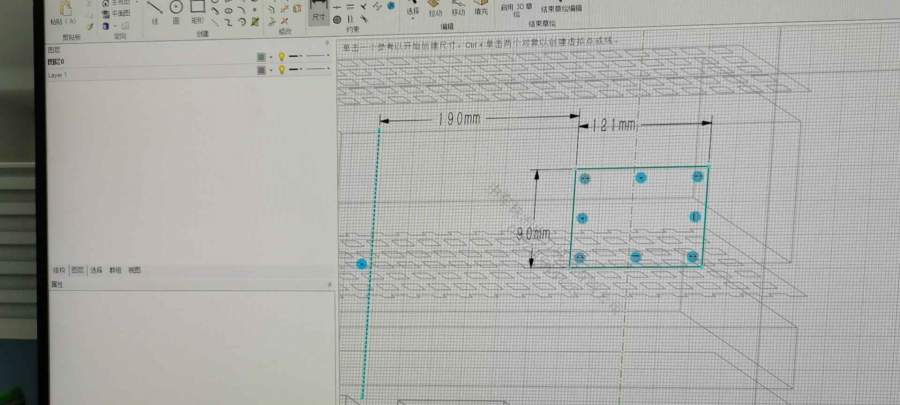Switch to the 视图 views tab
Image resolution: width=900 pixels, height=405 pixels.
tap(134, 270)
